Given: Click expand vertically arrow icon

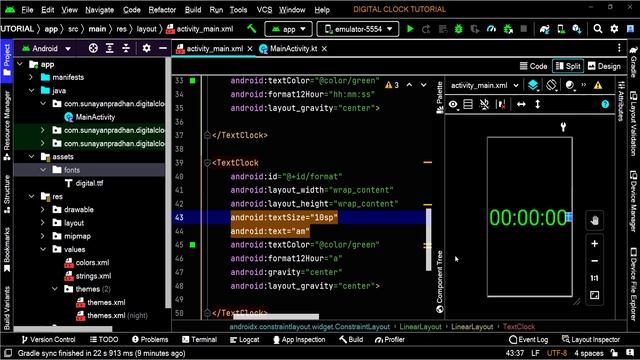Looking at the screenshot, I should point(538,104).
